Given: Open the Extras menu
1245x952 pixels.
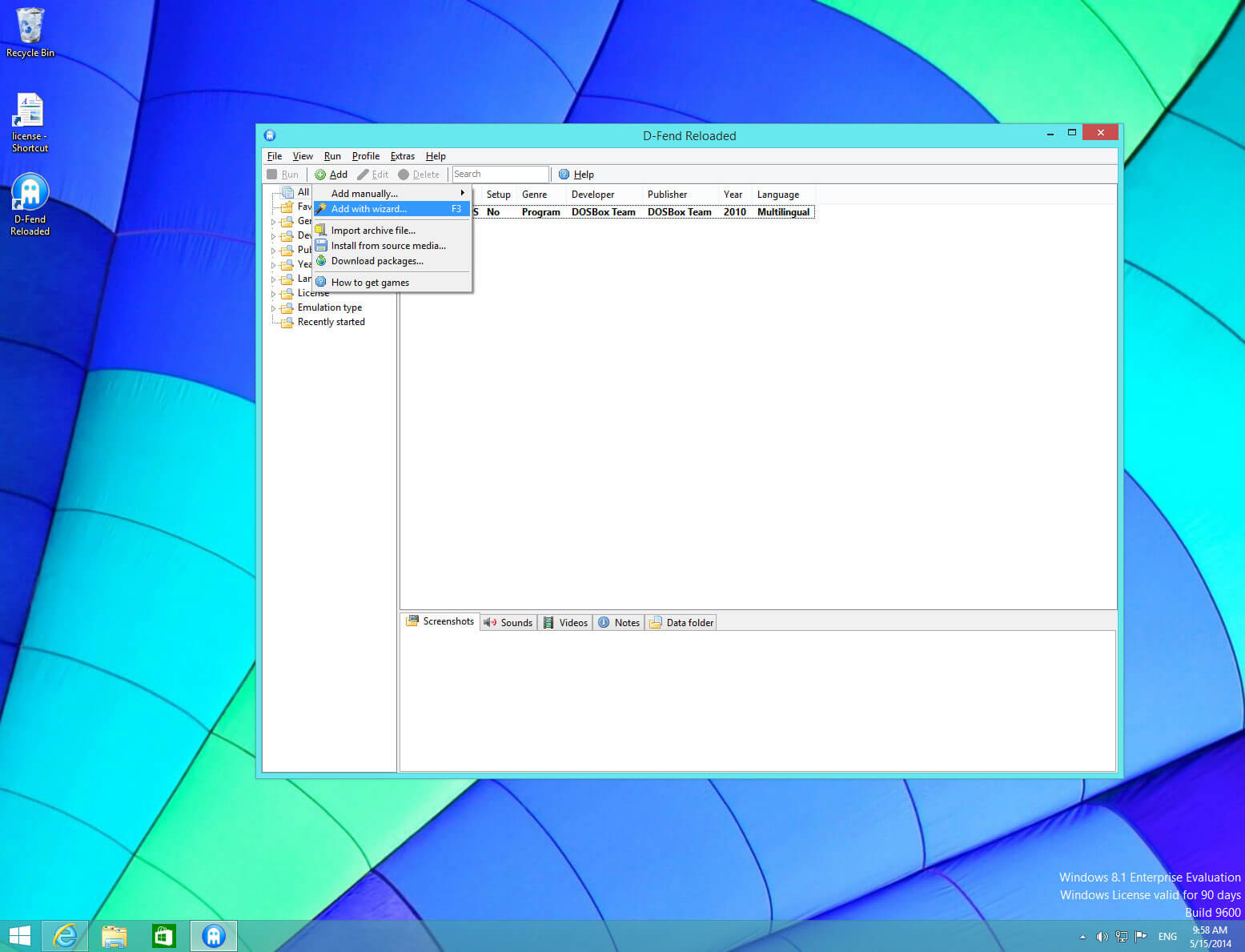Looking at the screenshot, I should [403, 156].
